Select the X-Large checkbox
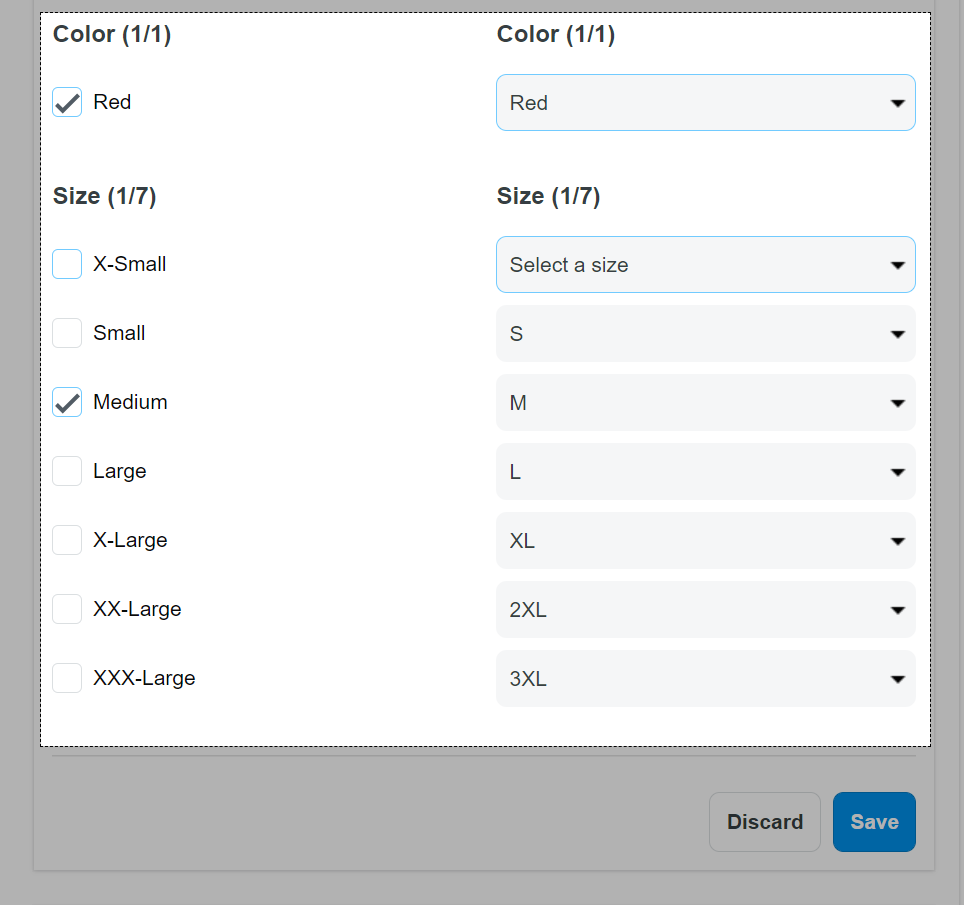 click(67, 540)
